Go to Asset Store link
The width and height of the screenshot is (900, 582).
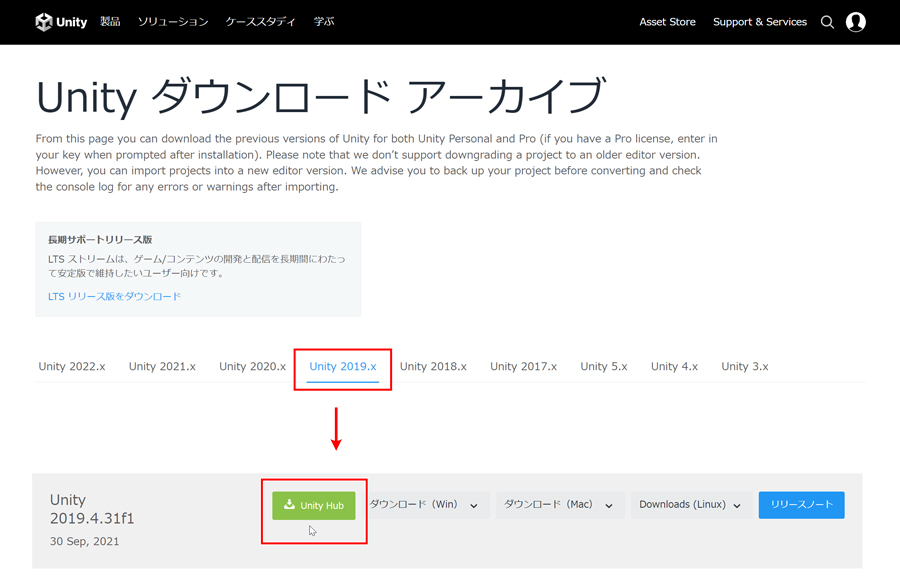click(x=667, y=22)
